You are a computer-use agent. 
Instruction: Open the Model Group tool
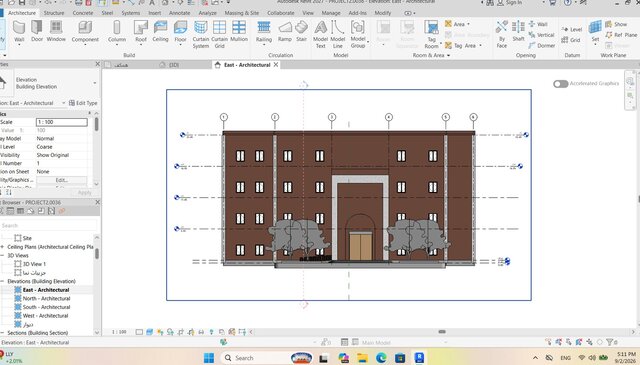[358, 35]
